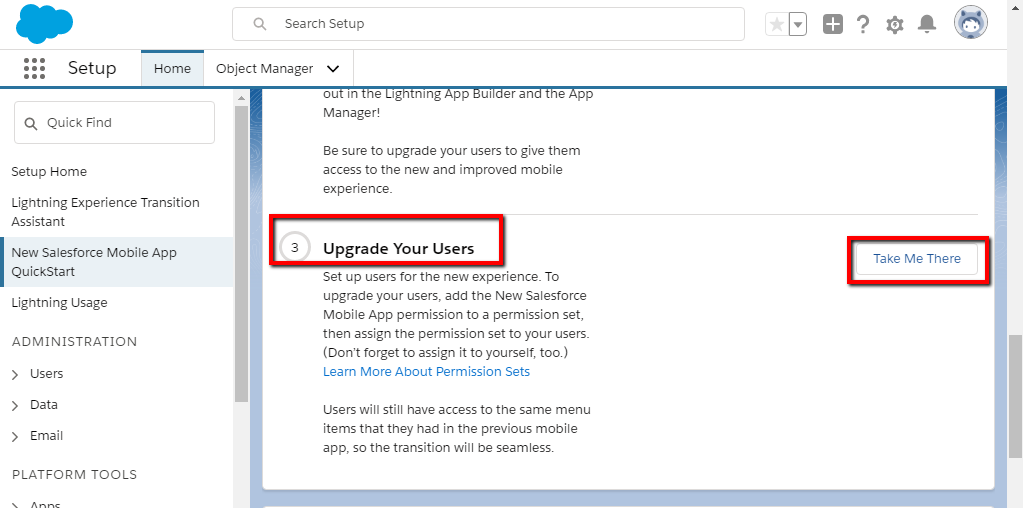Click the user profile avatar

point(970,23)
